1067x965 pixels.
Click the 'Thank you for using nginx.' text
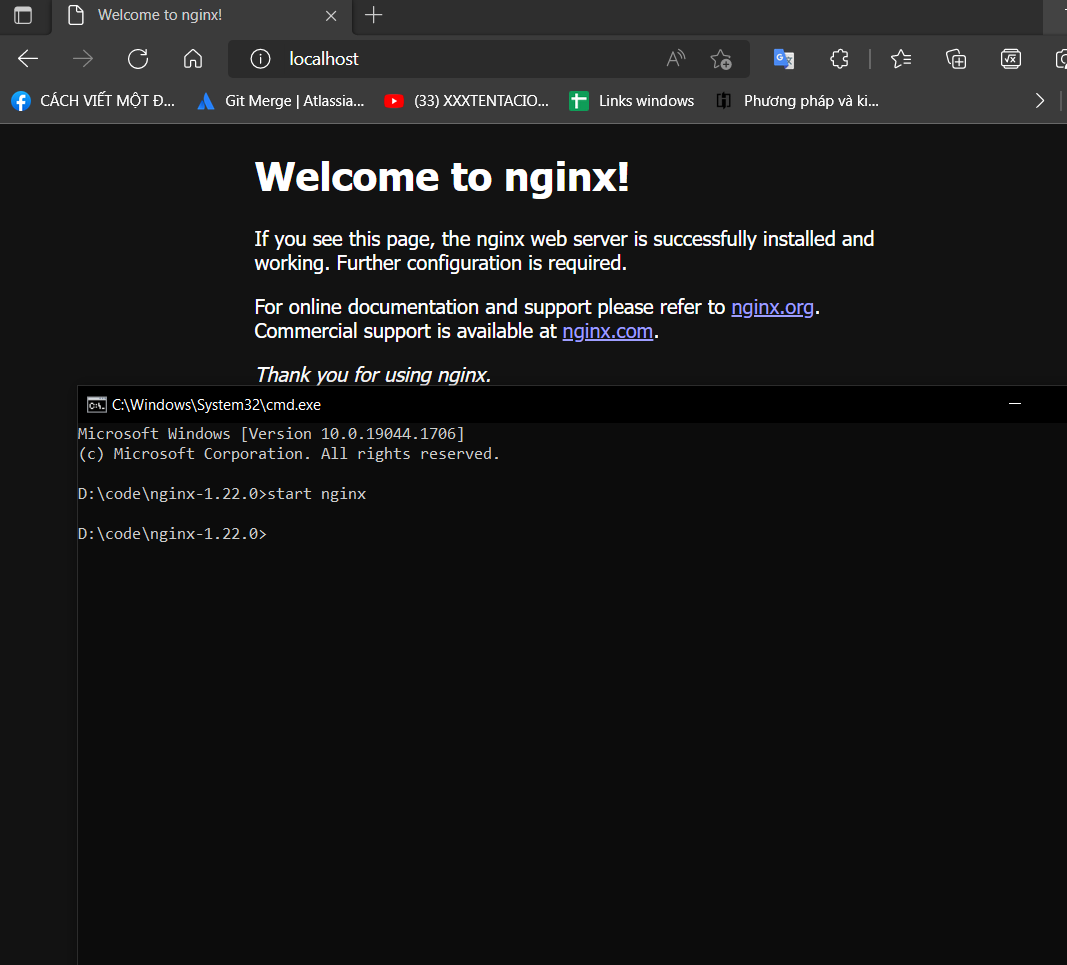click(x=373, y=375)
